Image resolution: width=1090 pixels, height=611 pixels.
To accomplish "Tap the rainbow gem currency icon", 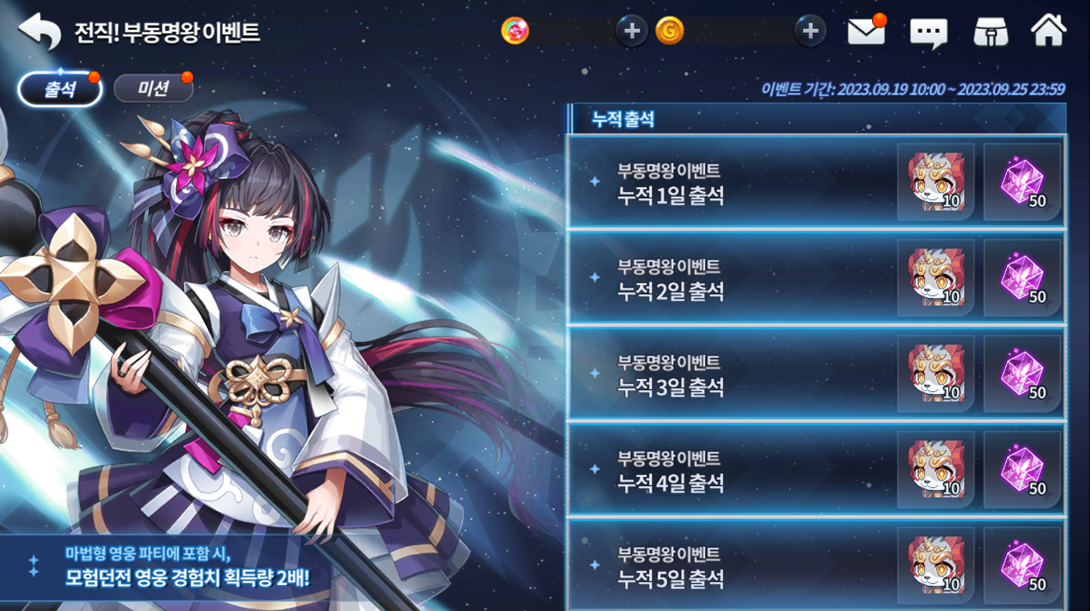I will coord(515,31).
